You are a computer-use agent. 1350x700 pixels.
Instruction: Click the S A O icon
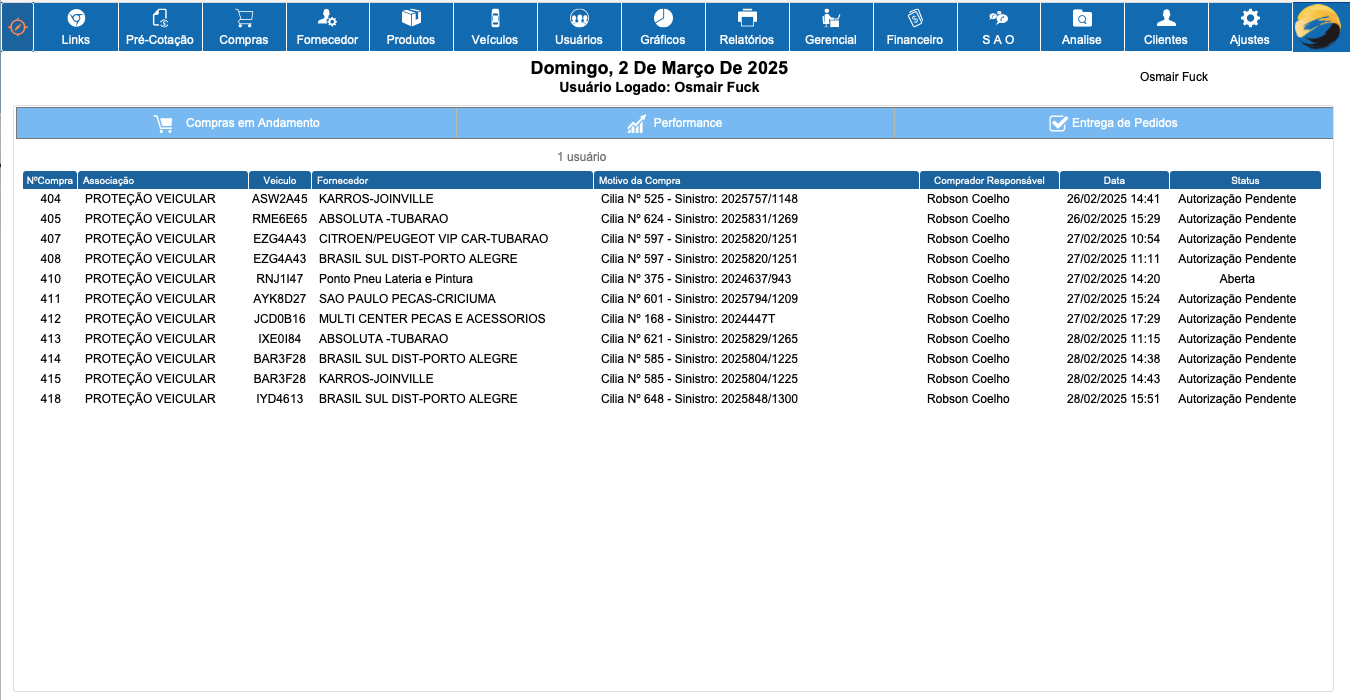tap(998, 26)
